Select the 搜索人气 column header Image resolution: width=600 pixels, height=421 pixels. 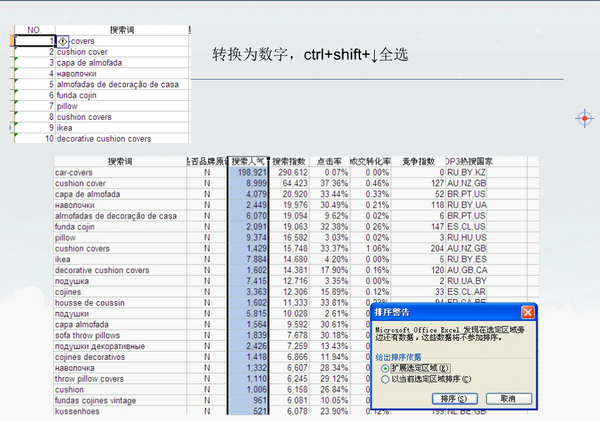pyautogui.click(x=248, y=160)
